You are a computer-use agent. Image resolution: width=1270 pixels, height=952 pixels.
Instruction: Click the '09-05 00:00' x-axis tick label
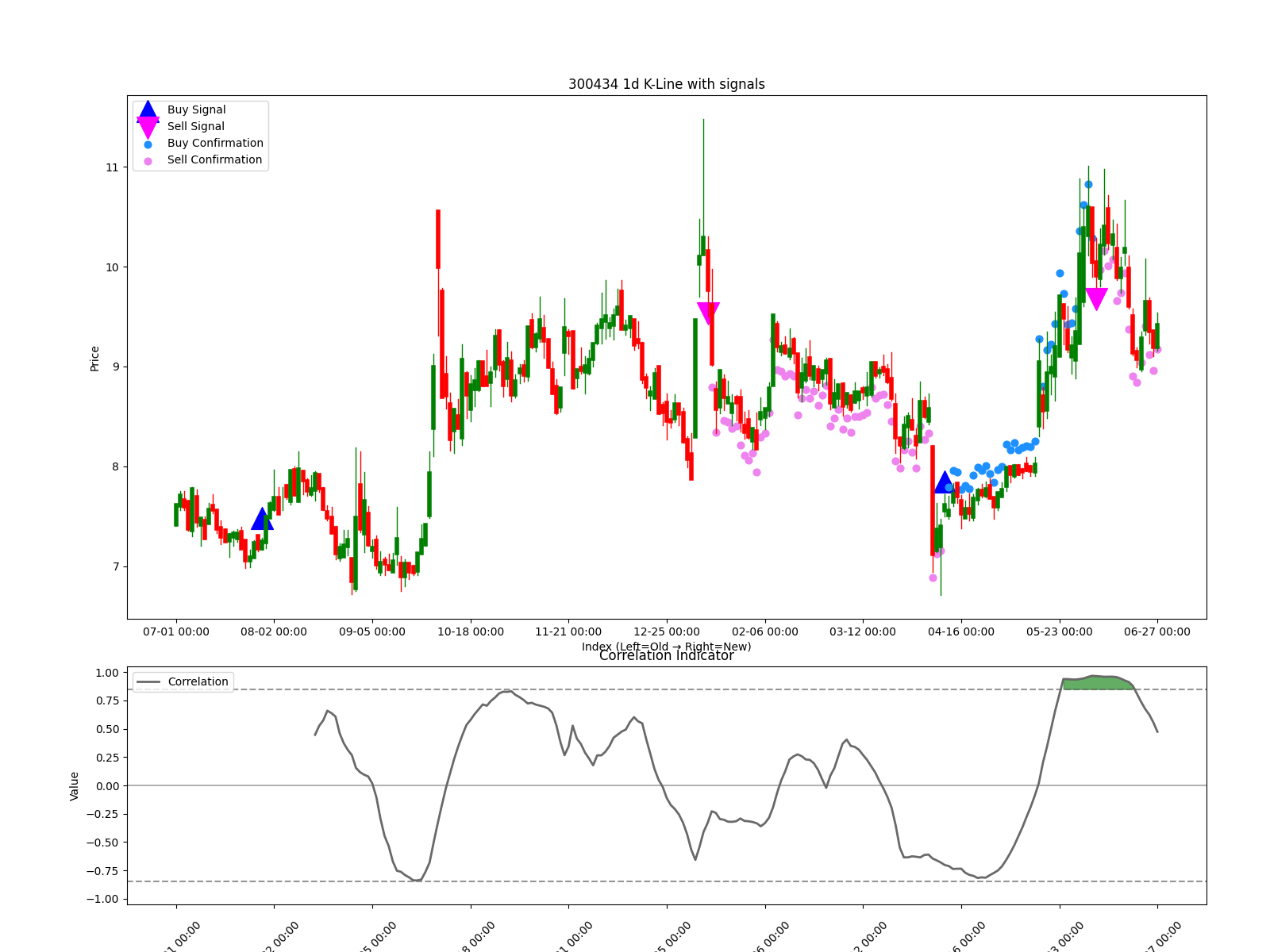pyautogui.click(x=372, y=632)
